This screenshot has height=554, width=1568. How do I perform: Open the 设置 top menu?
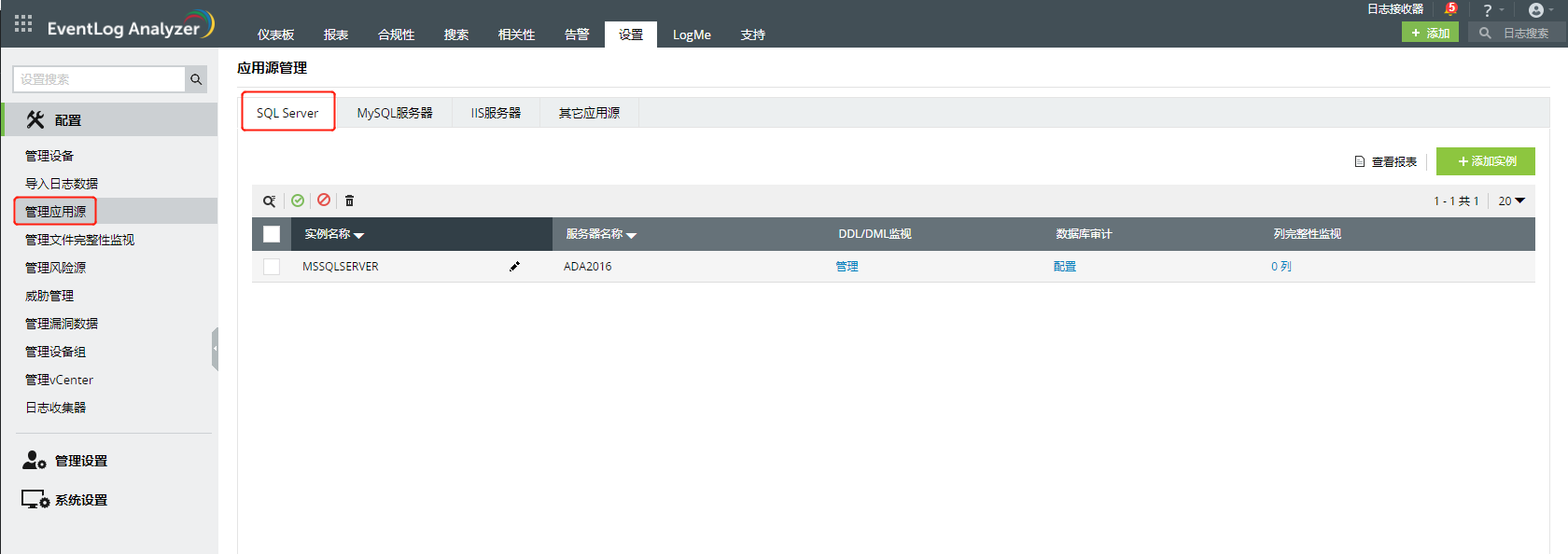point(631,35)
